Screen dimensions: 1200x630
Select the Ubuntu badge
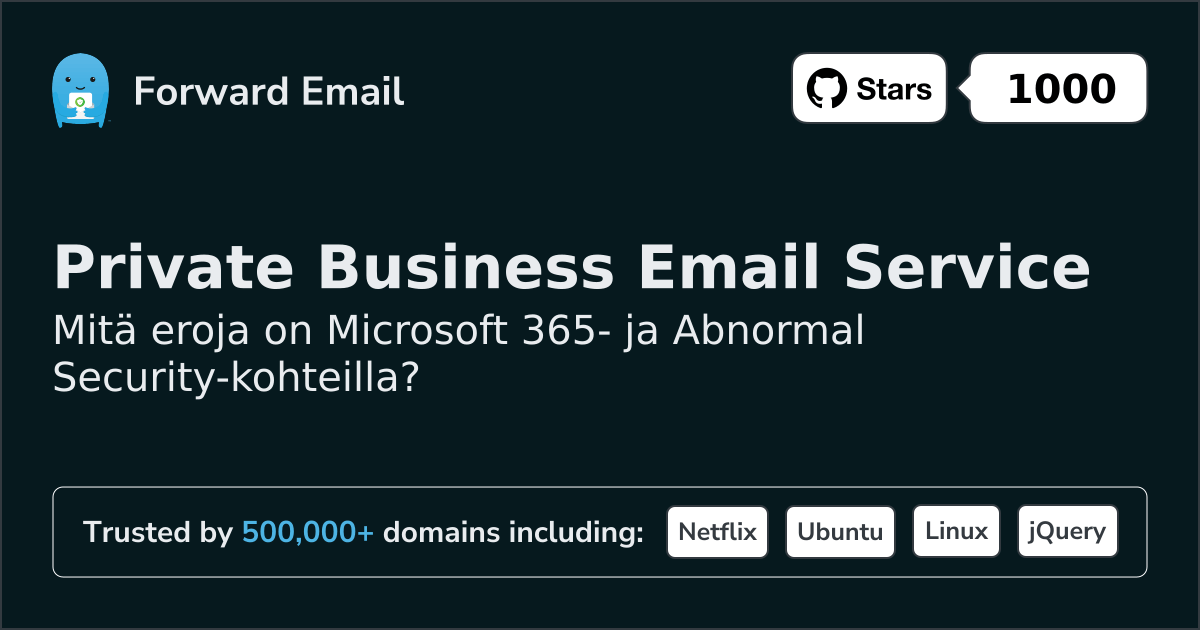pyautogui.click(x=840, y=532)
